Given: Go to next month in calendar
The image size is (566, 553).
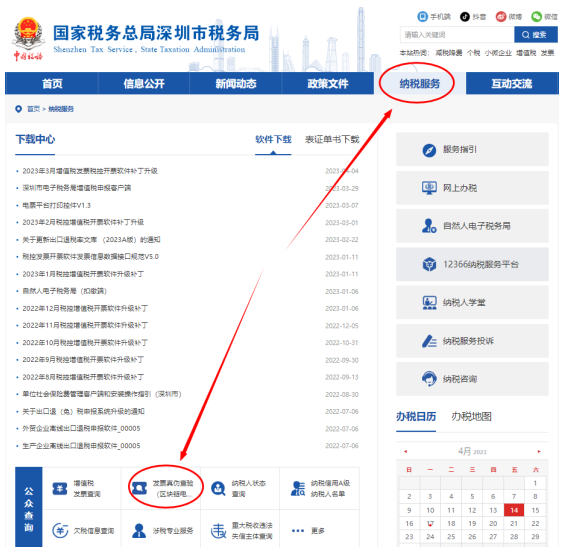Looking at the screenshot, I should pos(539,451).
